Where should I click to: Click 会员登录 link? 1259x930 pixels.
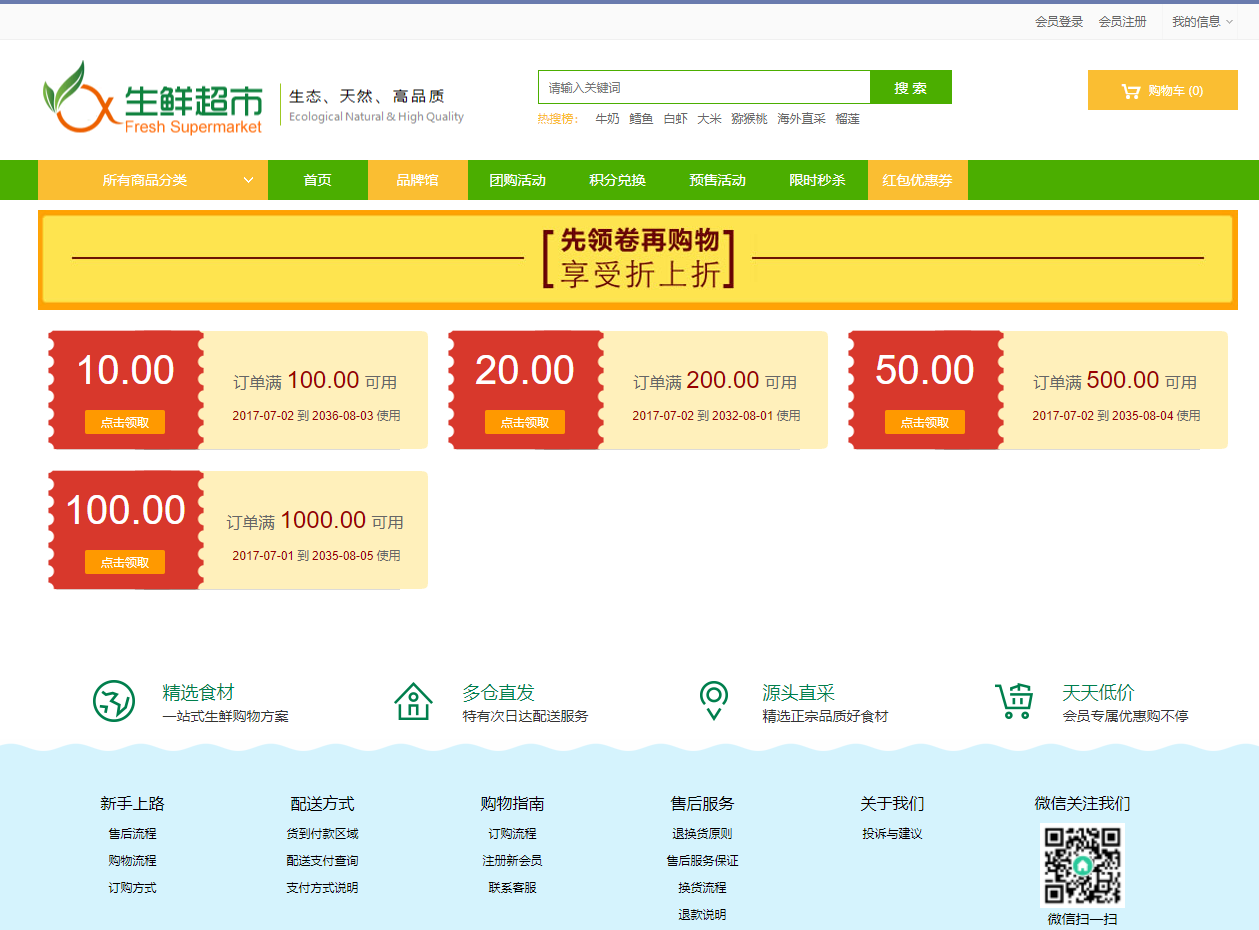coord(1059,21)
